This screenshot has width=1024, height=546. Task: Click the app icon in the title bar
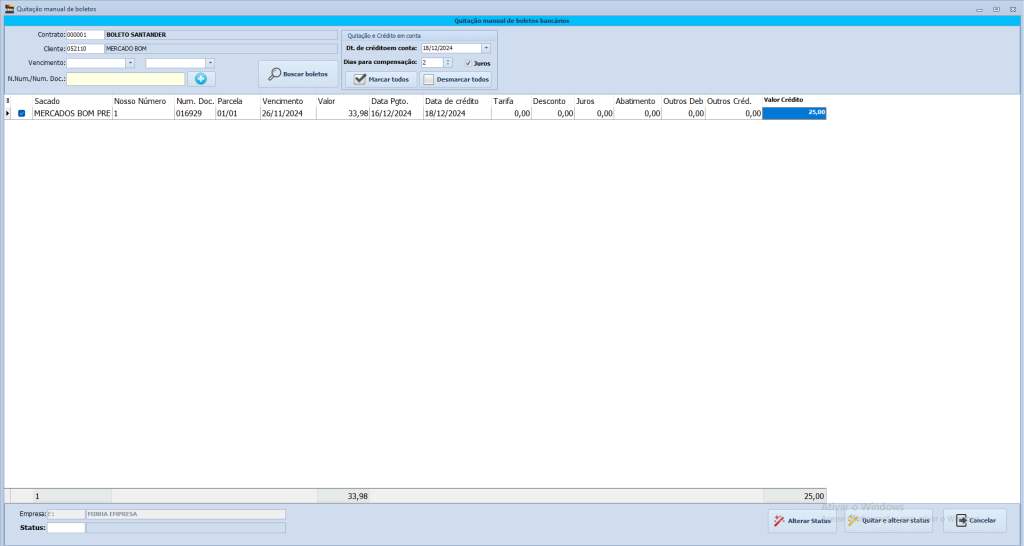[x=9, y=8]
